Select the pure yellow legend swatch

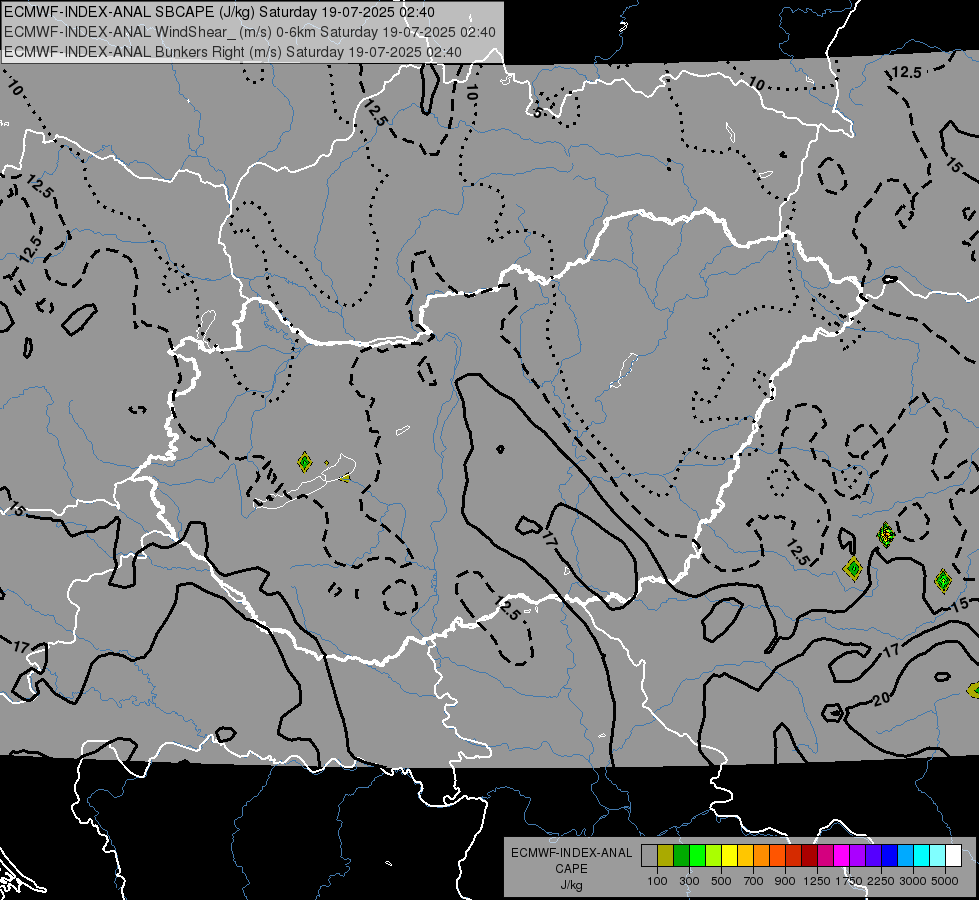[729, 855]
